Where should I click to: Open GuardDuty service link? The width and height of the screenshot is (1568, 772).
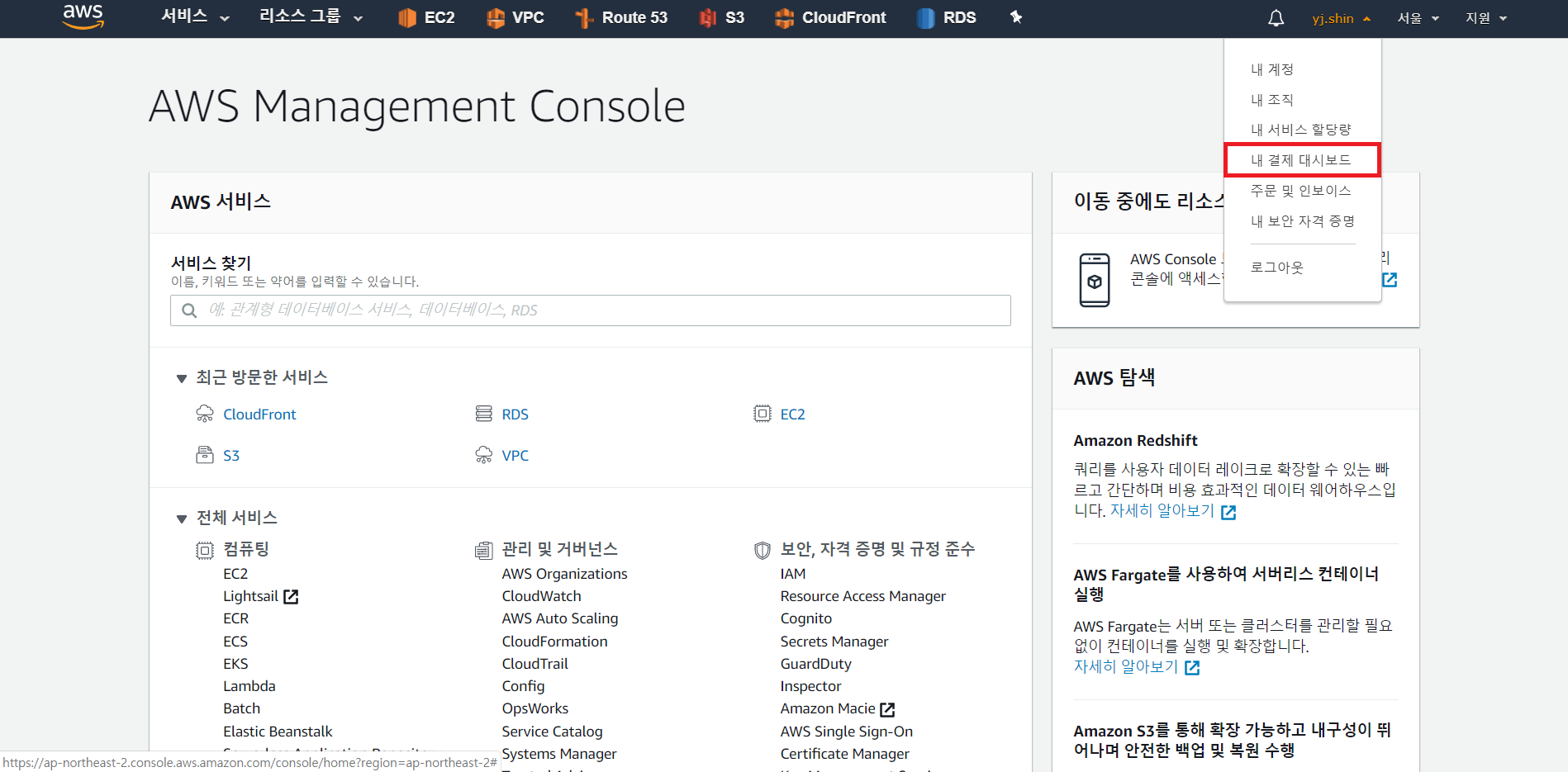[x=816, y=664]
